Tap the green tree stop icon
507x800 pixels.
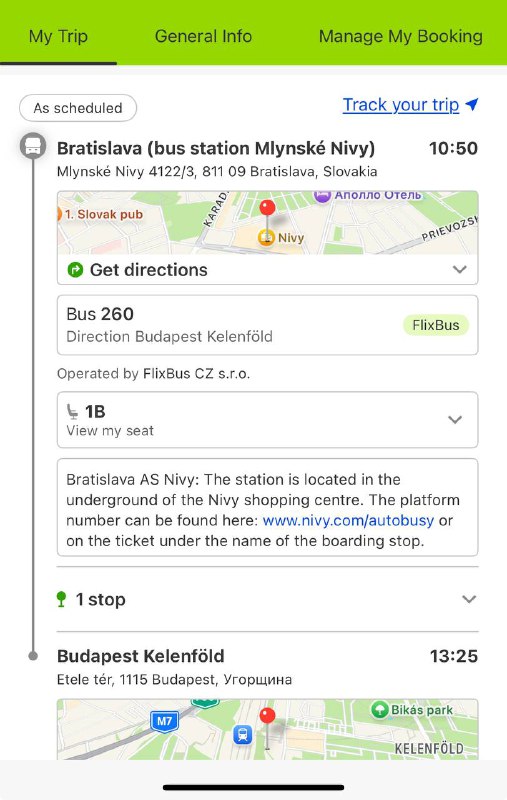(61, 599)
